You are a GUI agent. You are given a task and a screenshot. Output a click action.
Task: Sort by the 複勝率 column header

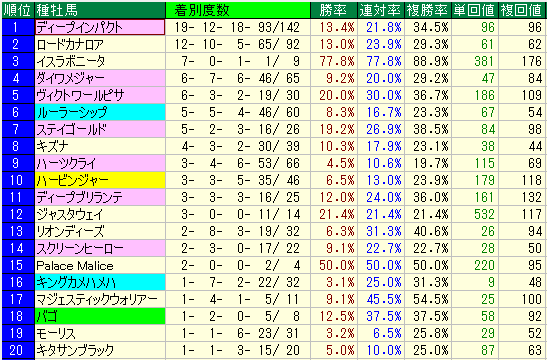point(428,10)
